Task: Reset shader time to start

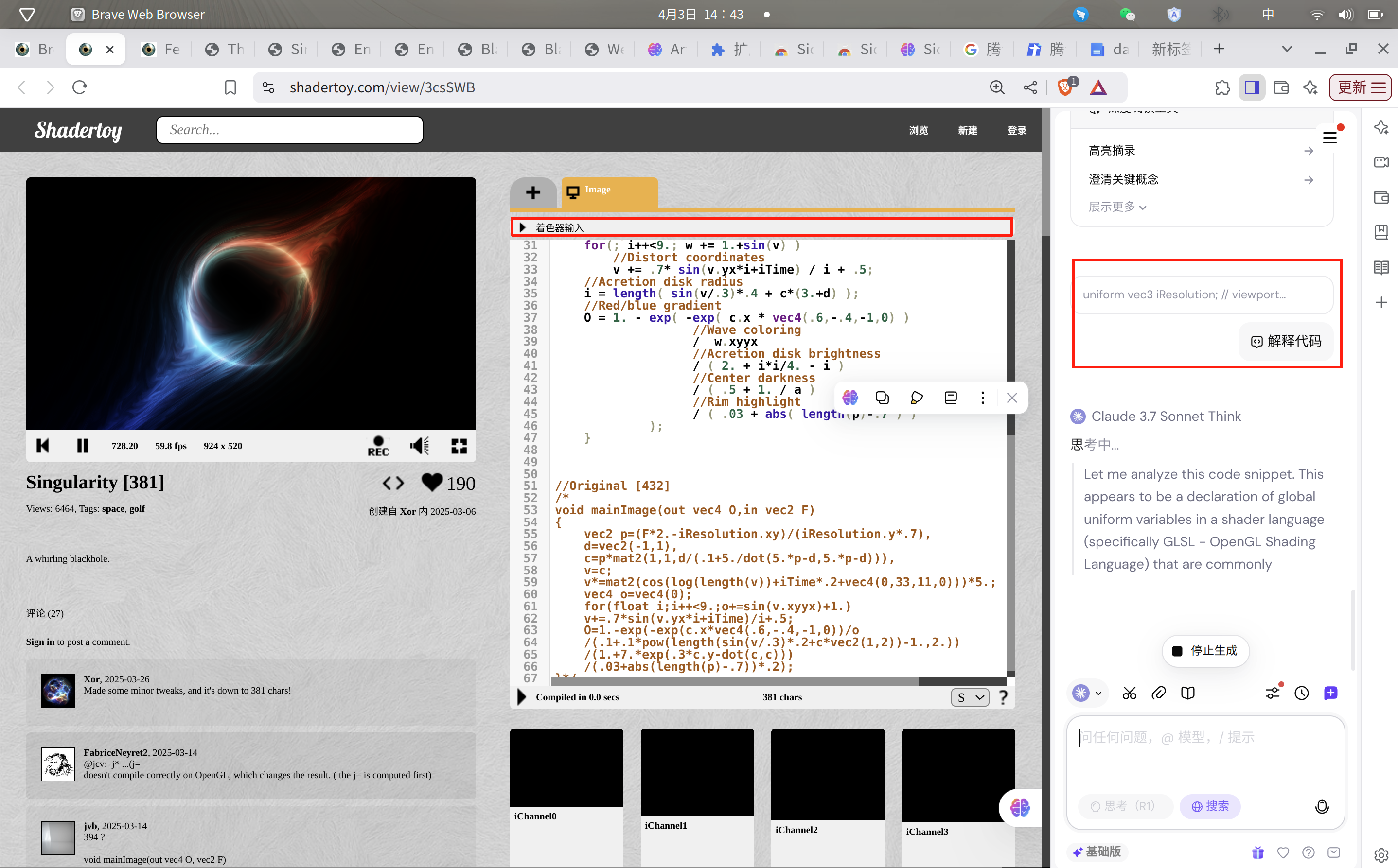Action: [42, 446]
